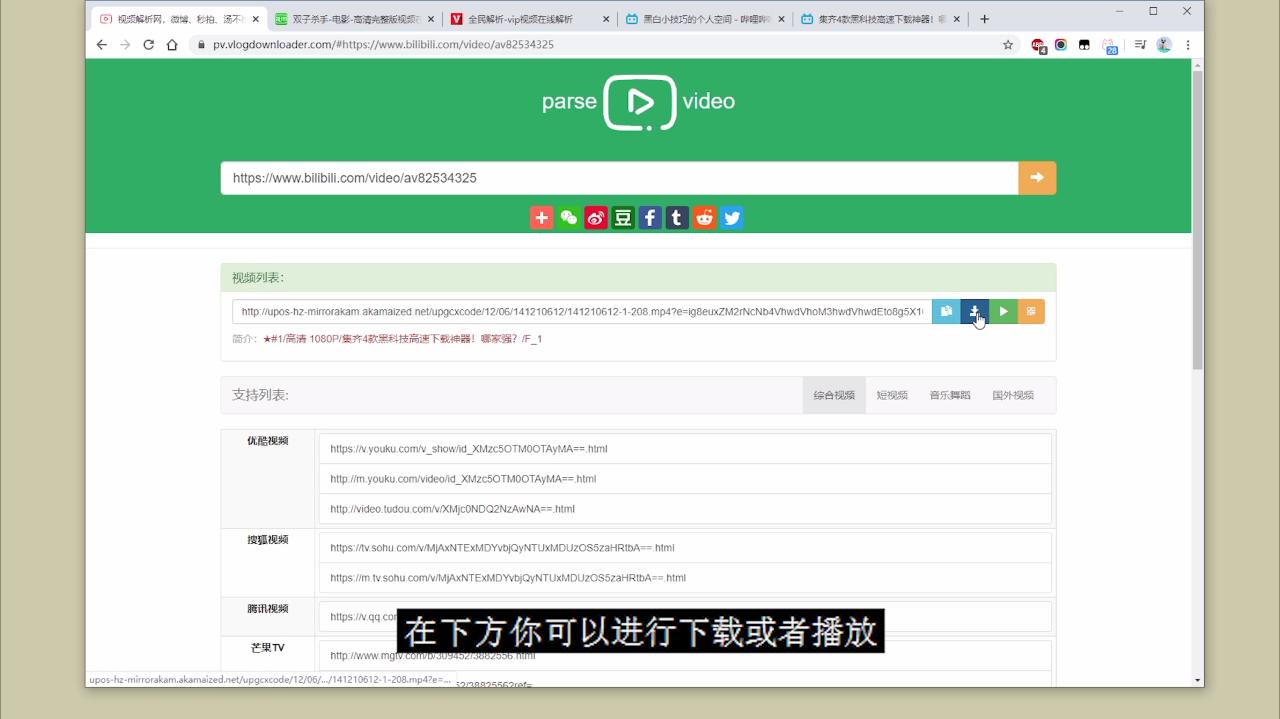Screen dimensions: 1280x719
Task: Go forward in browser history
Action: [125, 45]
